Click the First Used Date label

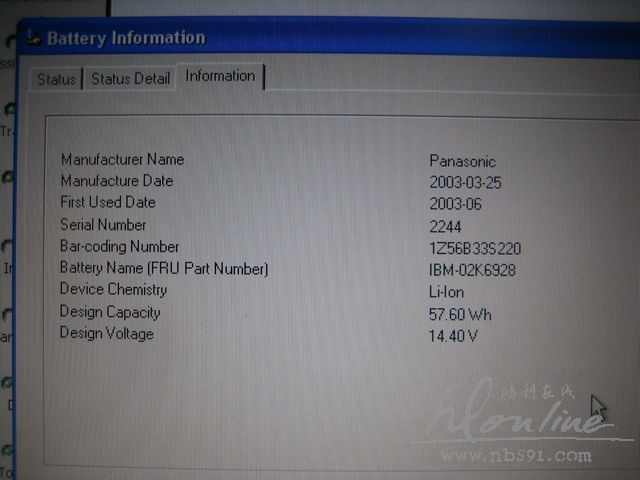[108, 203]
